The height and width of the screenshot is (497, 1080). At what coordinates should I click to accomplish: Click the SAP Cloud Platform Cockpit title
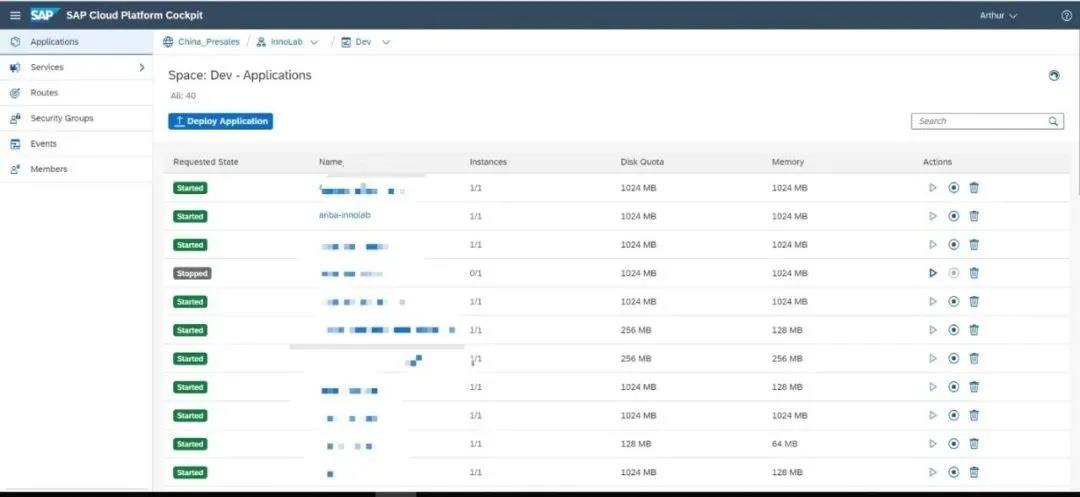pos(134,15)
